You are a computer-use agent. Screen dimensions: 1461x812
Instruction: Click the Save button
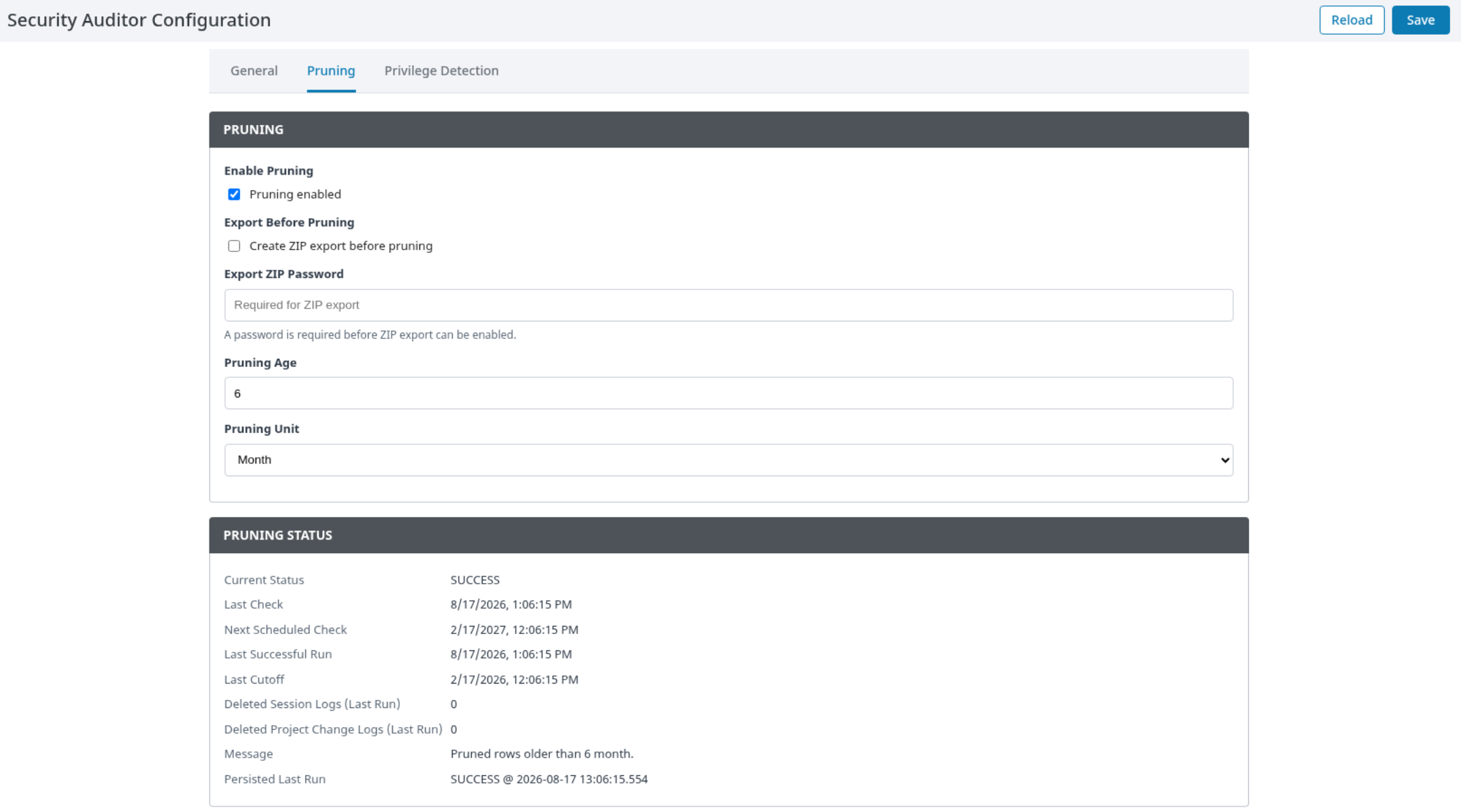click(x=1420, y=20)
